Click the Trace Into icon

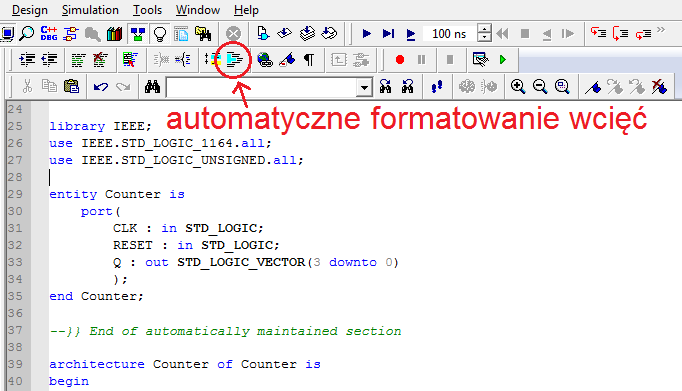[598, 33]
